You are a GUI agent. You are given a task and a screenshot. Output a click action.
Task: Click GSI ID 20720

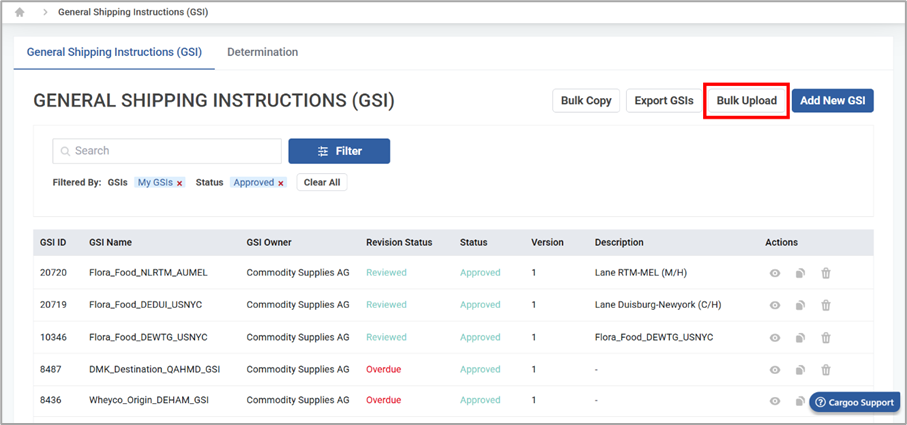(x=53, y=272)
